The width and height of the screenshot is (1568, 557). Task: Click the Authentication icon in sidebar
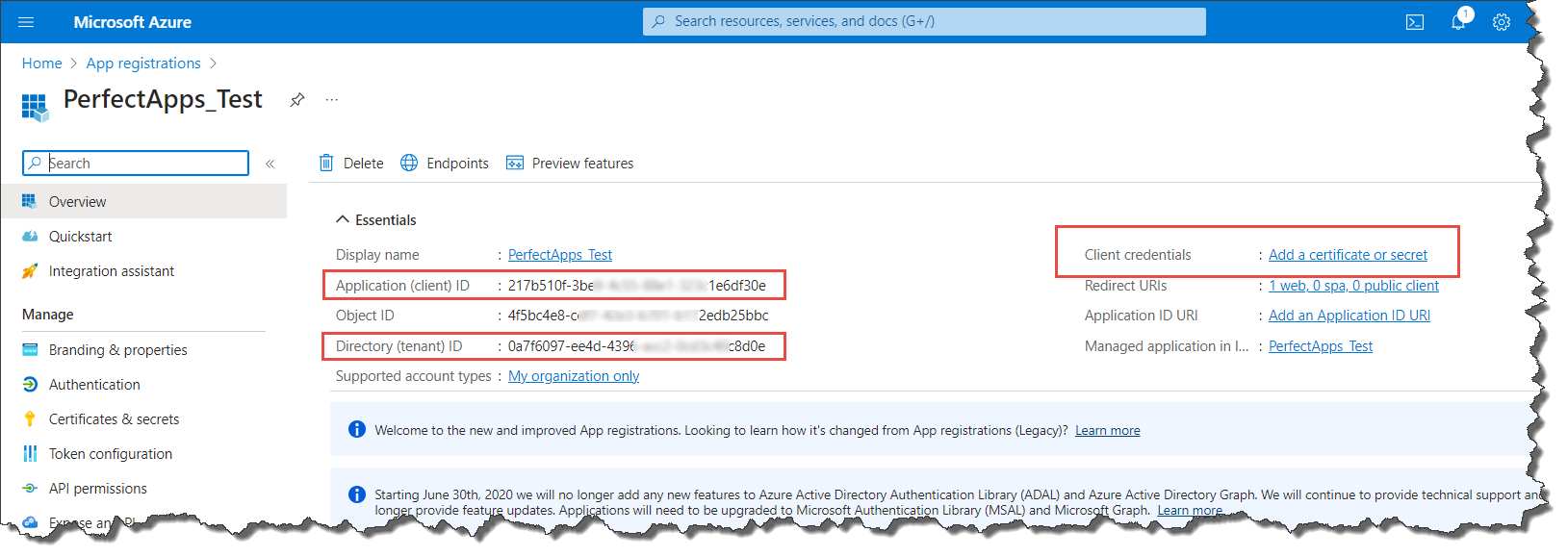pos(30,384)
